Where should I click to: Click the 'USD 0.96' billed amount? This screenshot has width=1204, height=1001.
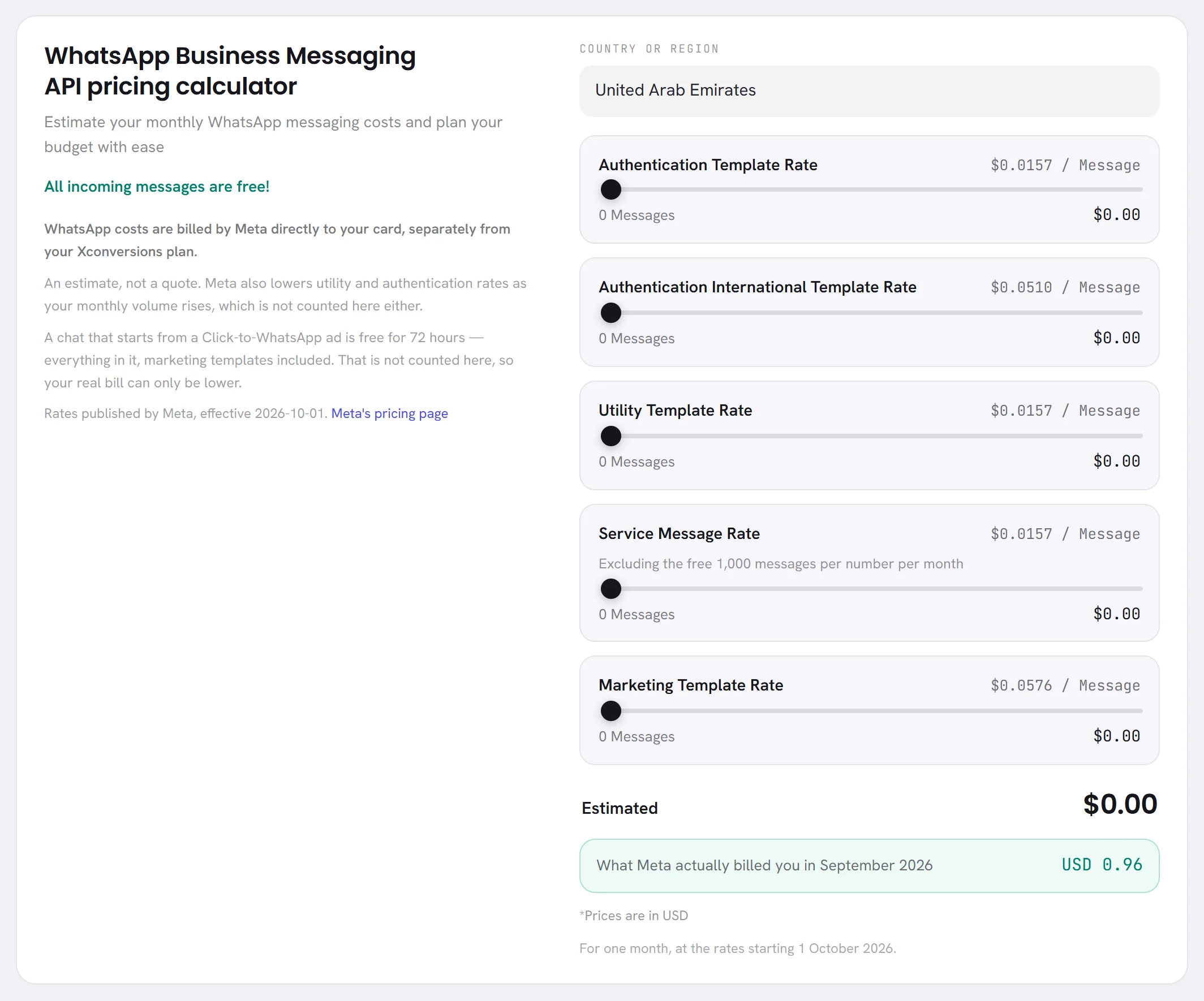(1102, 865)
